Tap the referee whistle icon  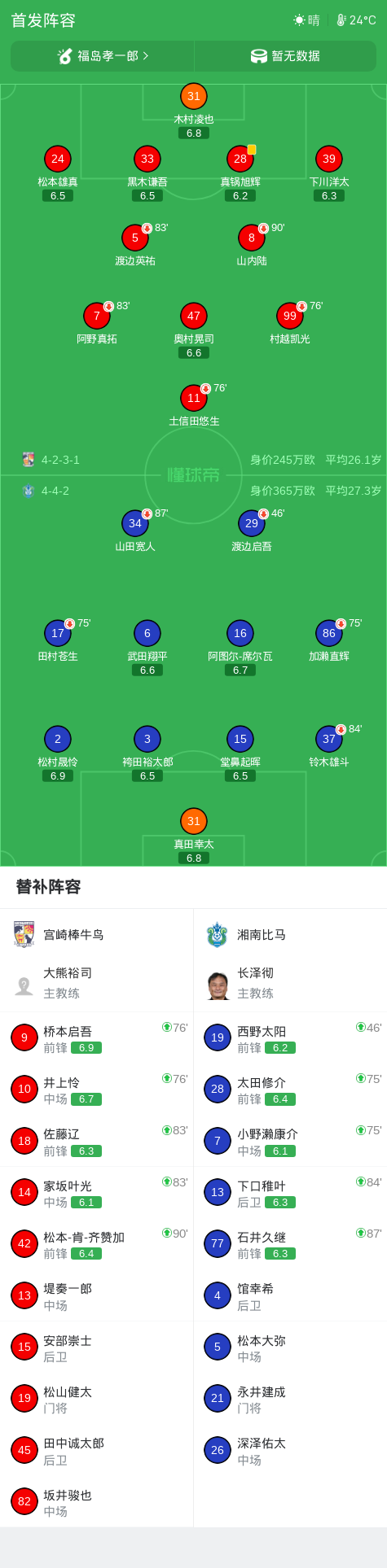coord(65,56)
